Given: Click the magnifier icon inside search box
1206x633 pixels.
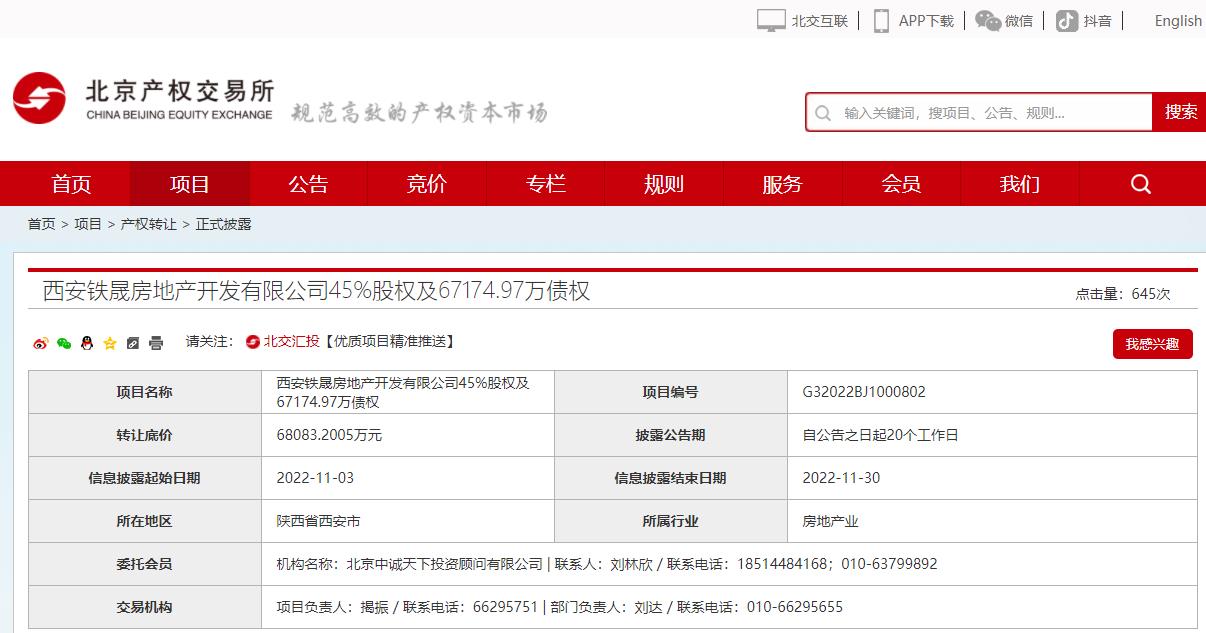Looking at the screenshot, I should point(823,113).
